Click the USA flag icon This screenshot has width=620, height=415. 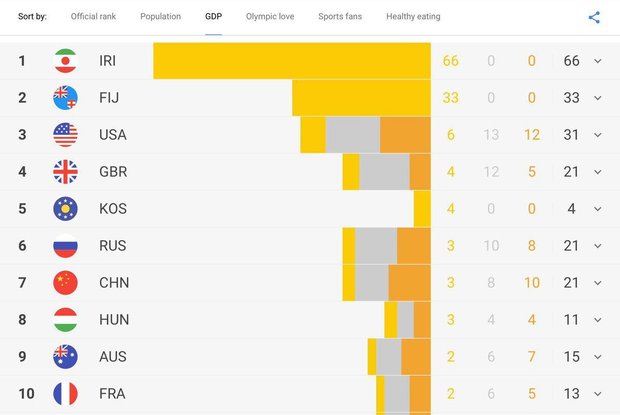click(65, 135)
